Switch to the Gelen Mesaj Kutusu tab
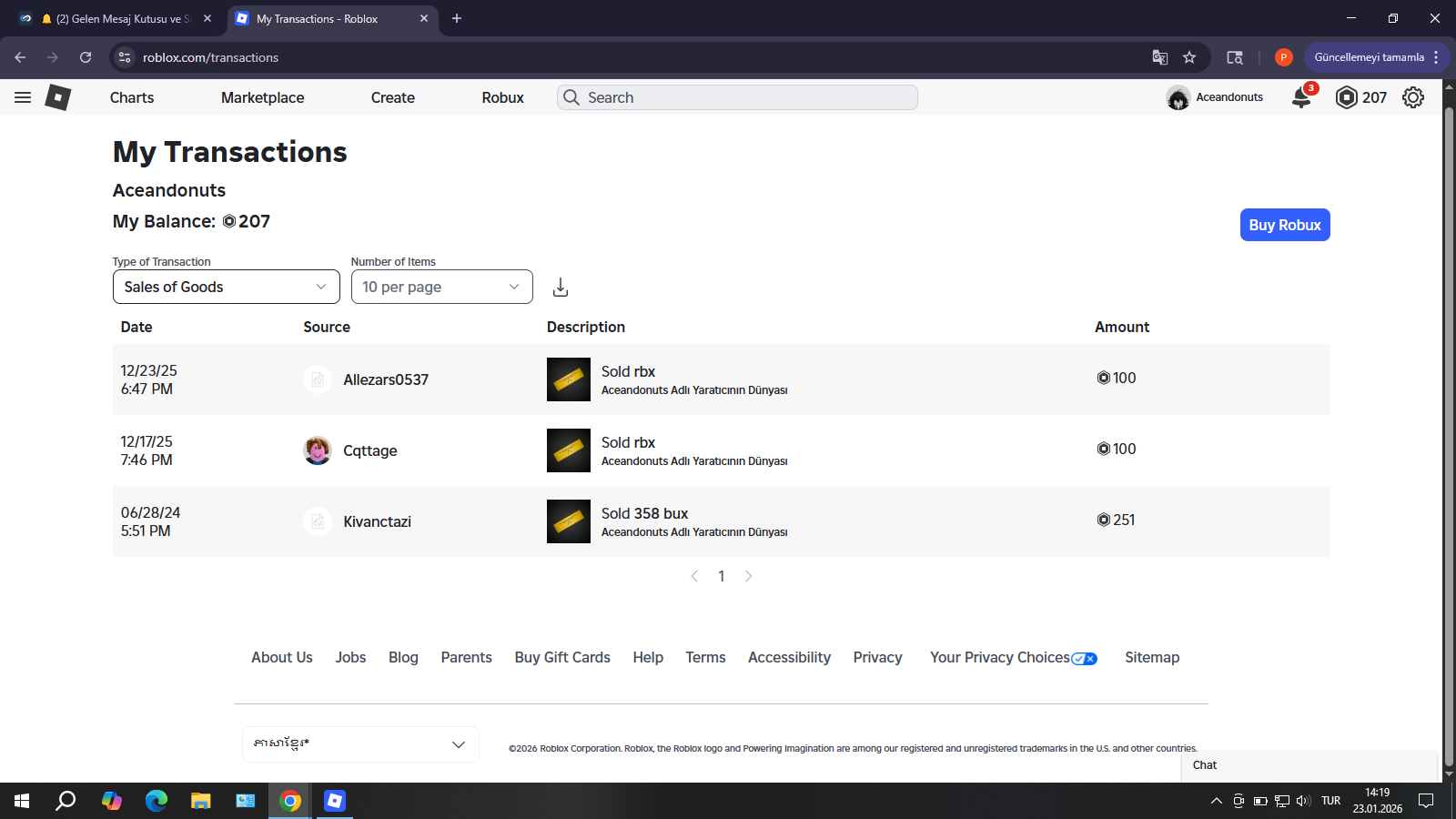 point(116,18)
